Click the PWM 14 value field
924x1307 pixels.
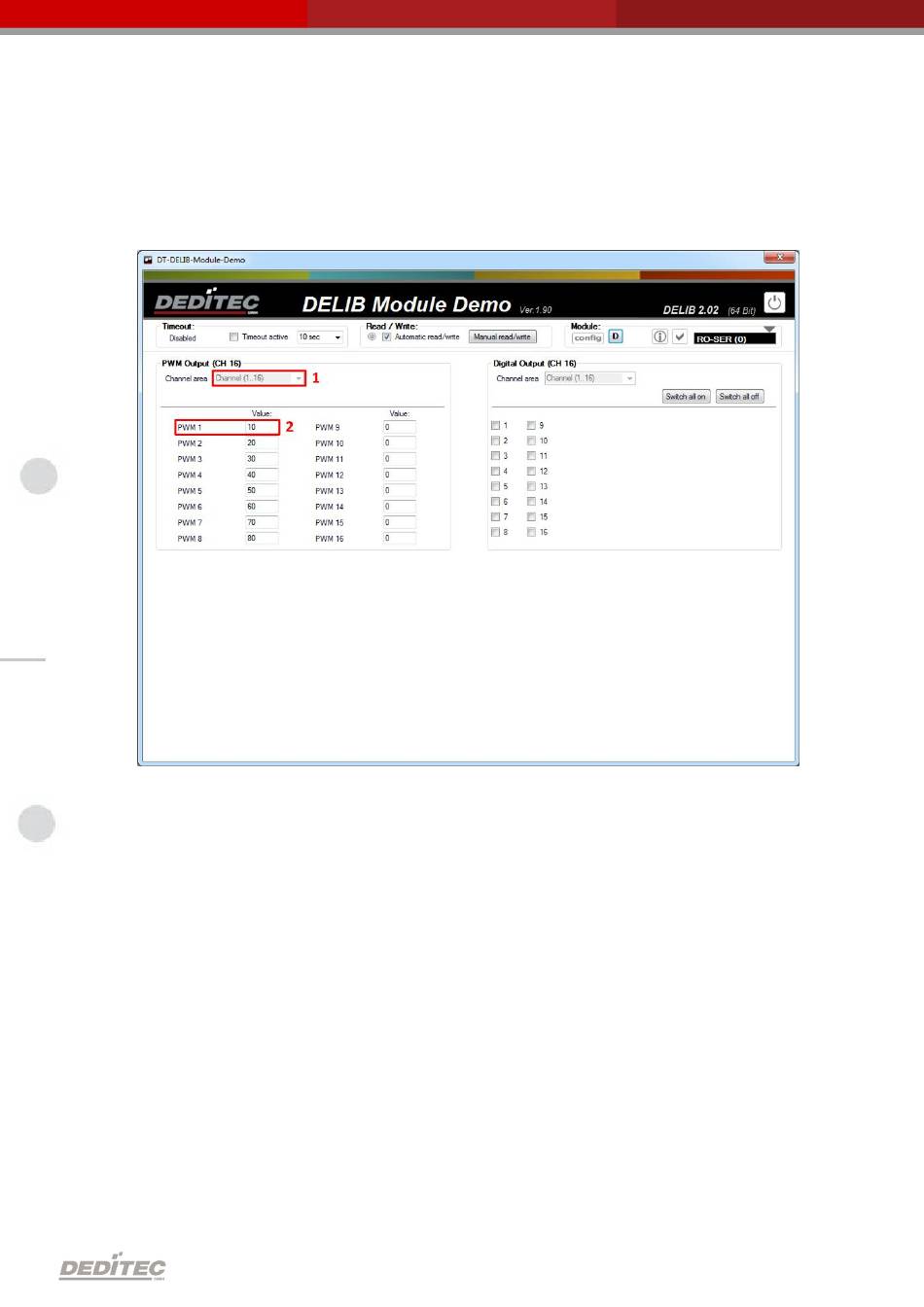pos(399,507)
